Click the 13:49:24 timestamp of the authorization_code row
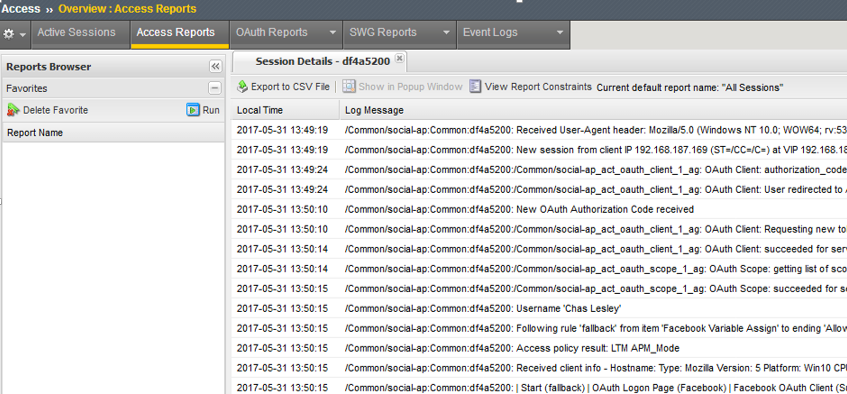847x394 pixels. [x=282, y=170]
